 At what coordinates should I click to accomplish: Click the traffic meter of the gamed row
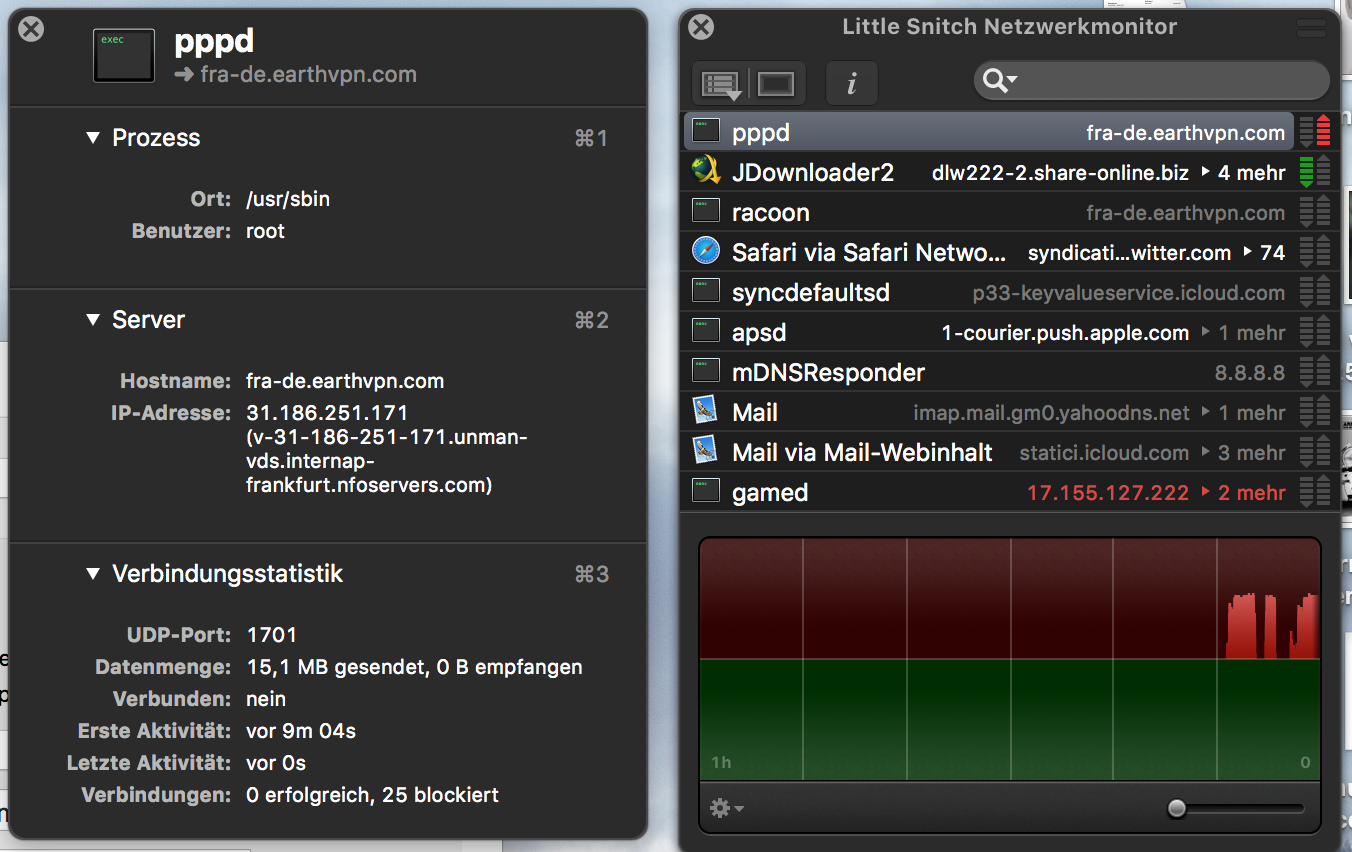pos(1315,491)
